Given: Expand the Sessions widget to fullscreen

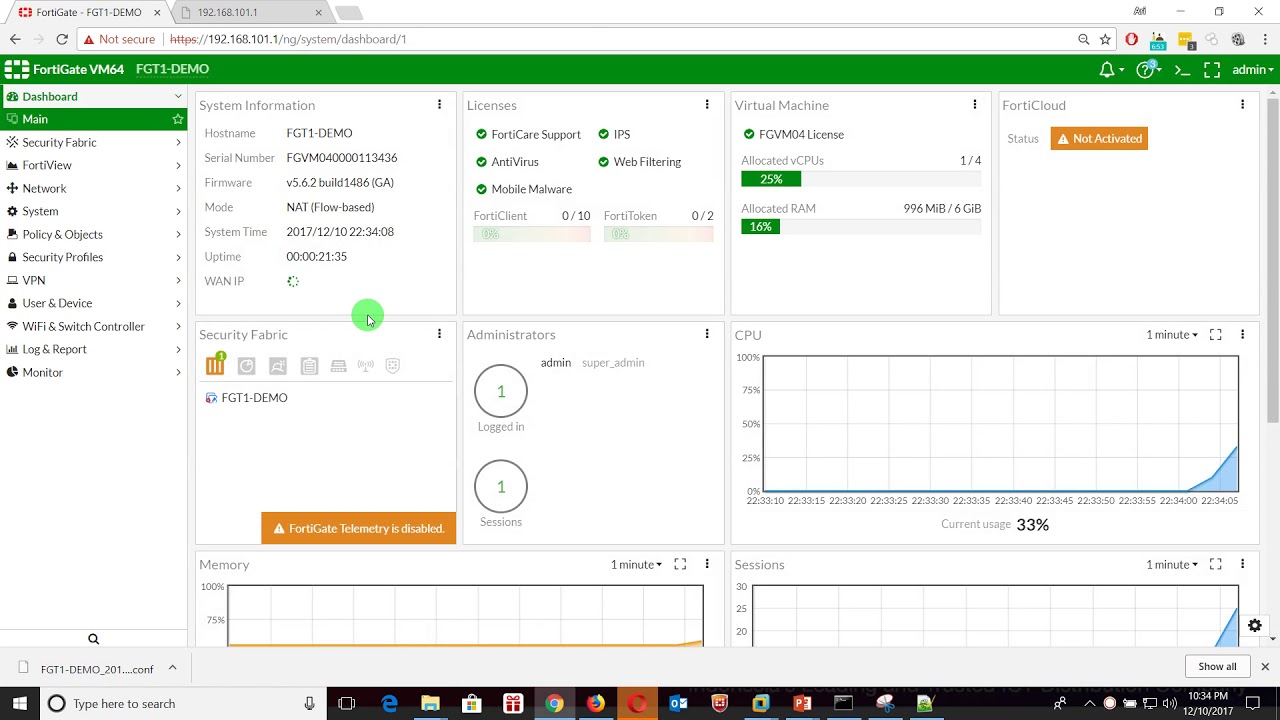Looking at the screenshot, I should coord(1216,565).
